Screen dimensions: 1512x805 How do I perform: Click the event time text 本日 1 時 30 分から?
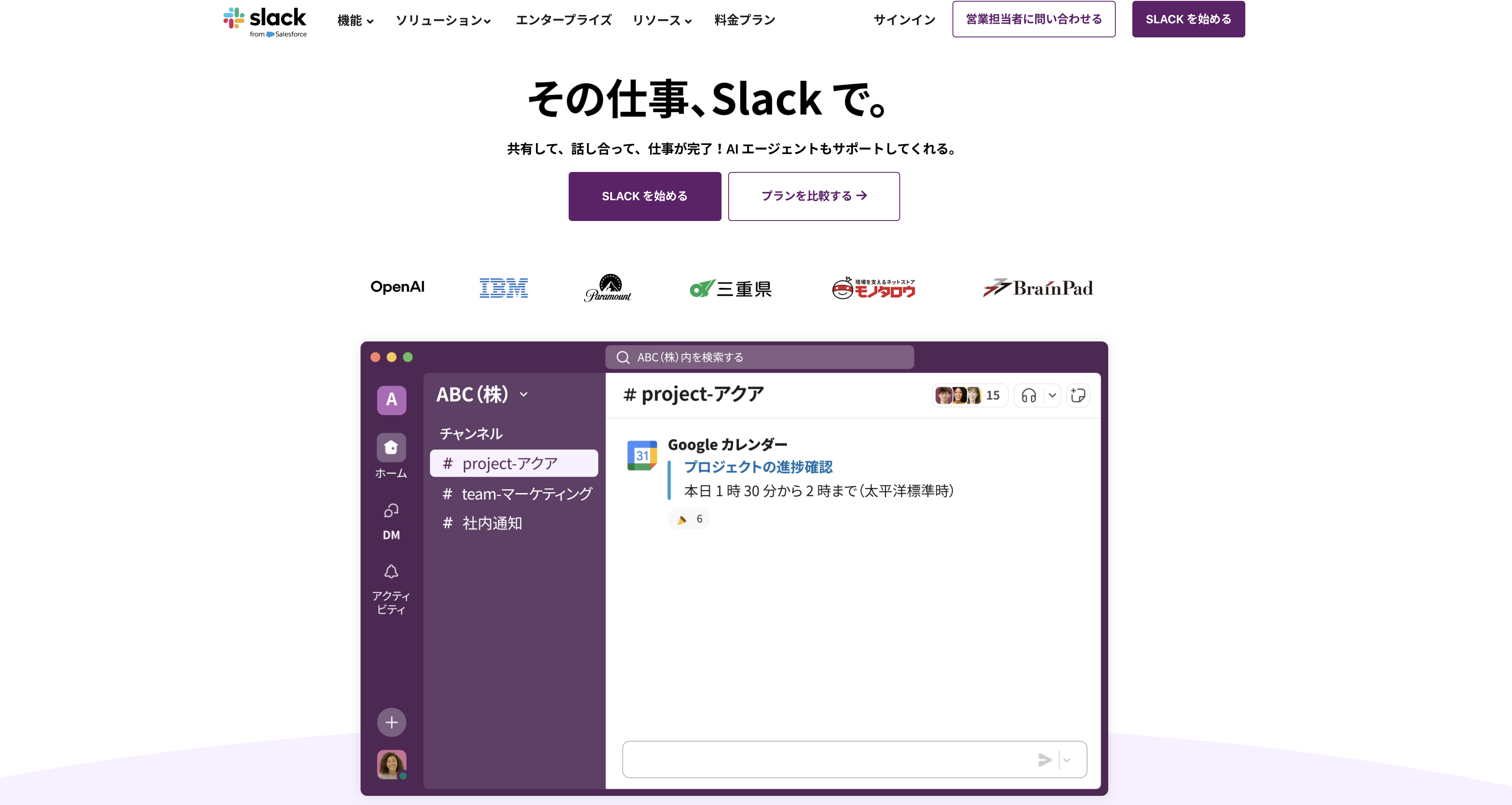click(x=743, y=491)
